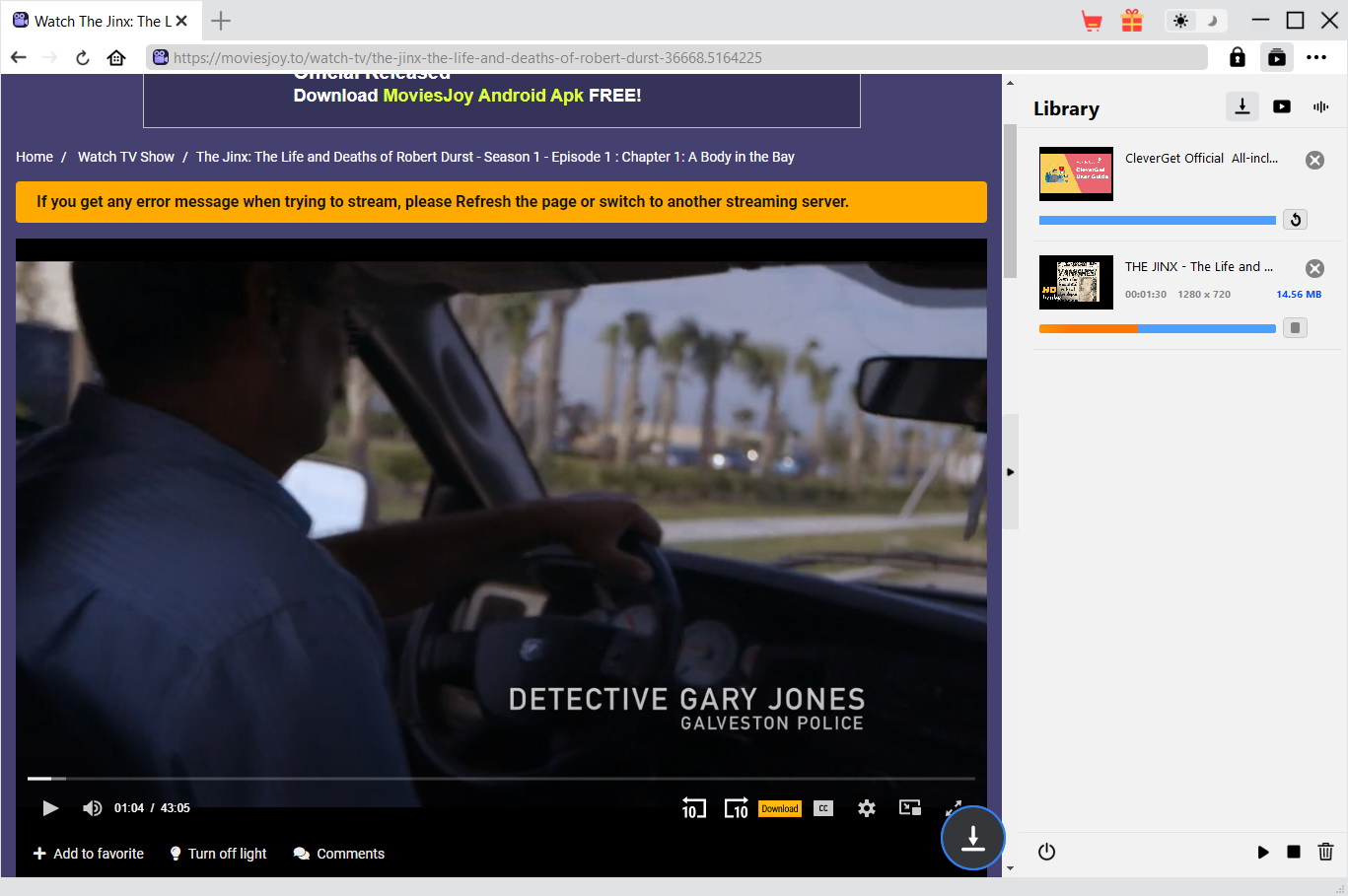This screenshot has height=896, width=1348.
Task: Go to Home breadcrumb link
Action: [x=35, y=157]
